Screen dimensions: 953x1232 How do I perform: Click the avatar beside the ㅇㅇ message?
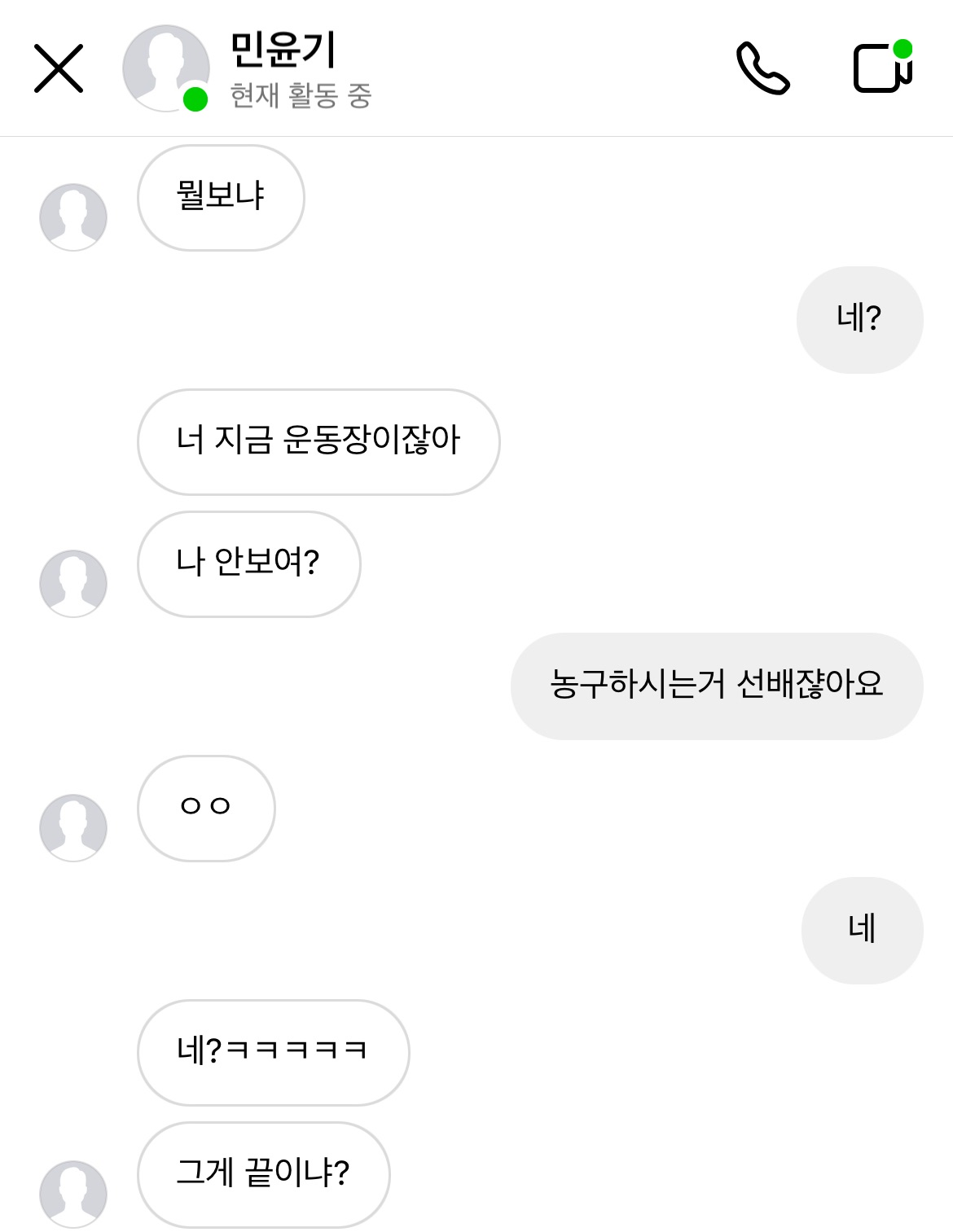73,827
